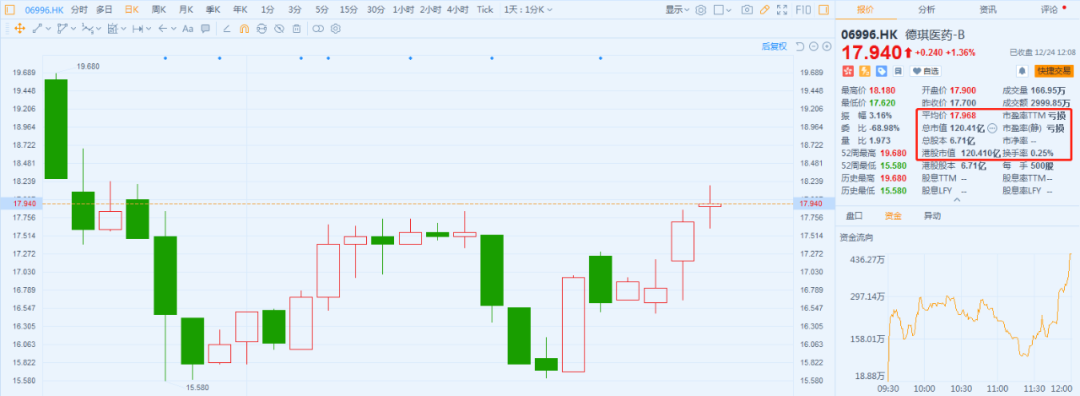The image size is (1080, 396).
Task: Delete drawings with trash icon
Action: pos(296,29)
